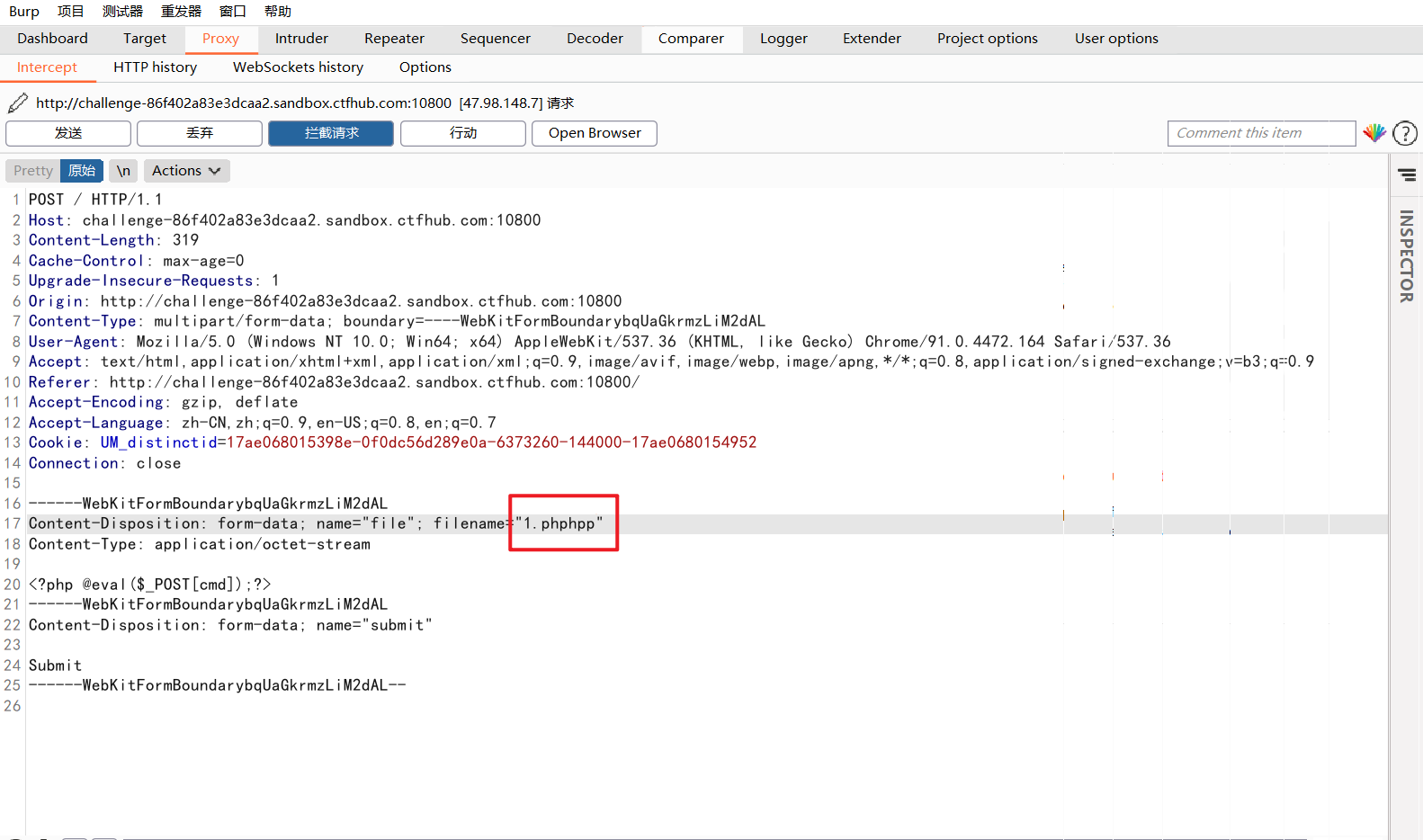Click the Content-Type: application/octet-stream line
Screen dimensions: 1423x840
pyautogui.click(x=199, y=544)
